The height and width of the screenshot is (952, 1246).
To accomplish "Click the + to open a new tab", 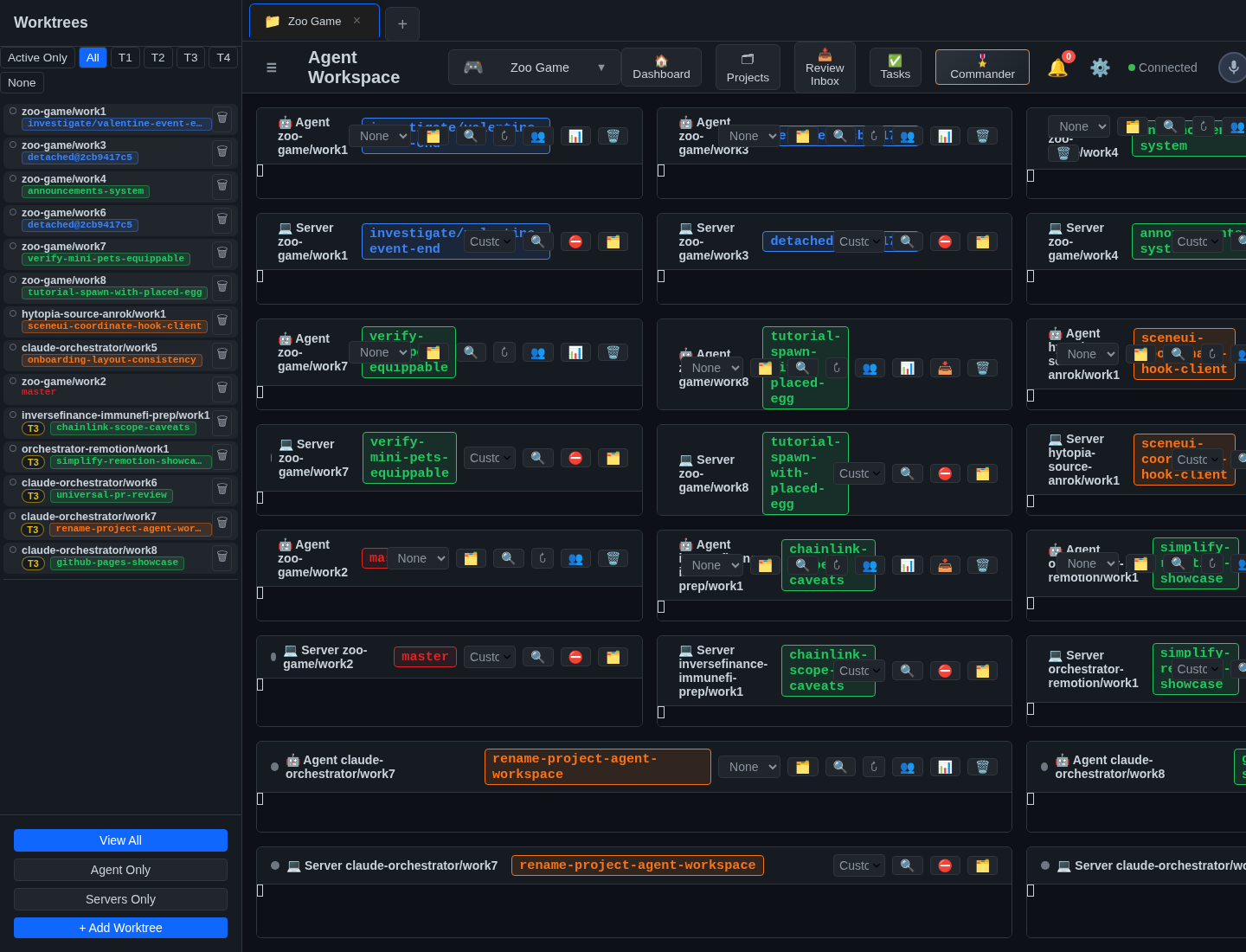I will click(401, 24).
